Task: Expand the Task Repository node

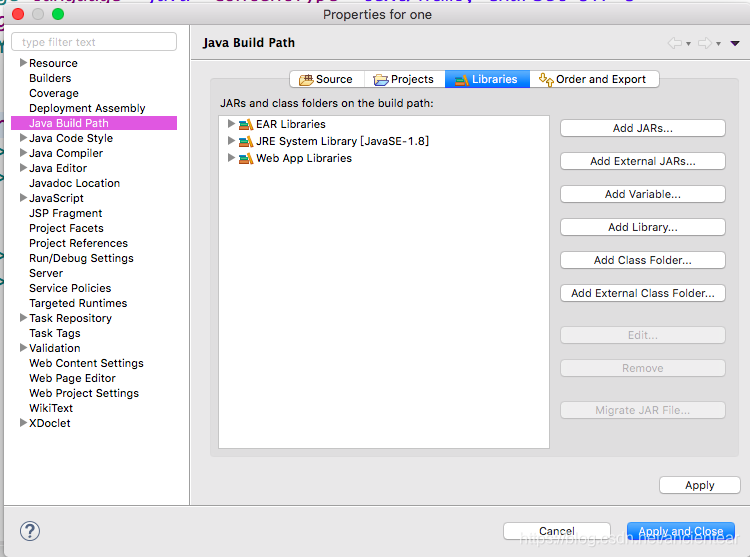Action: click(x=22, y=317)
